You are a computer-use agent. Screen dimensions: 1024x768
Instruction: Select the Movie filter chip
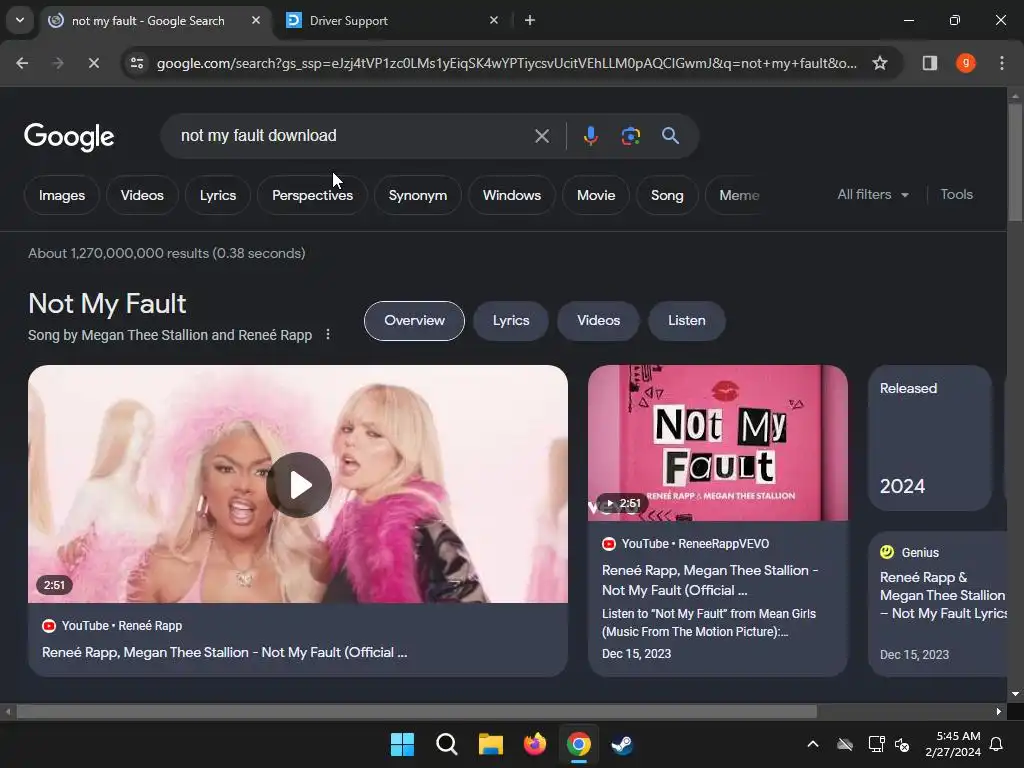pos(596,195)
